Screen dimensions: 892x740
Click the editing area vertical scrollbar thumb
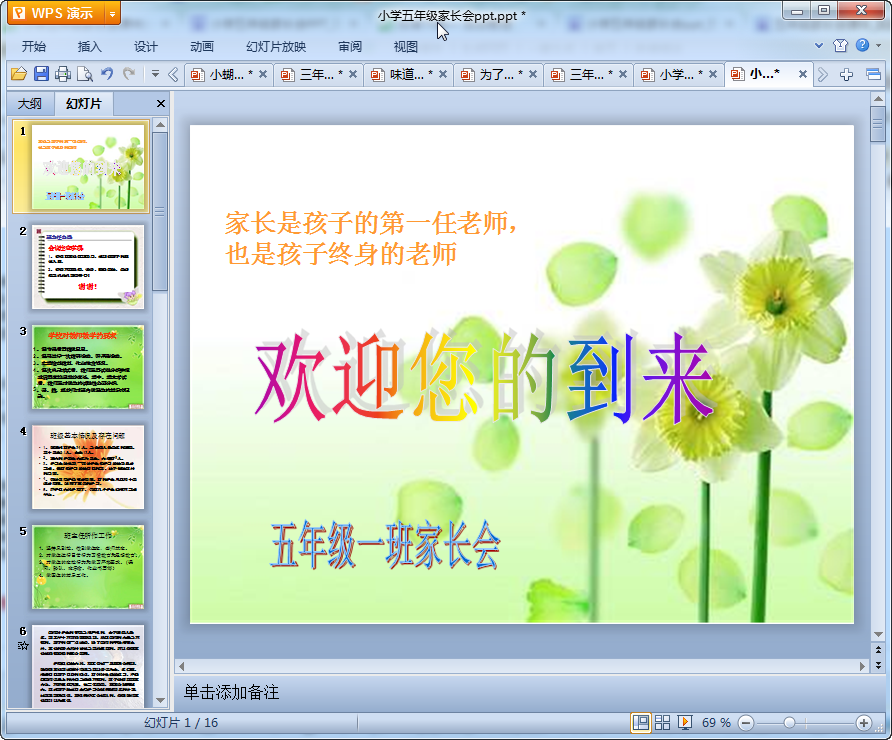coord(878,123)
